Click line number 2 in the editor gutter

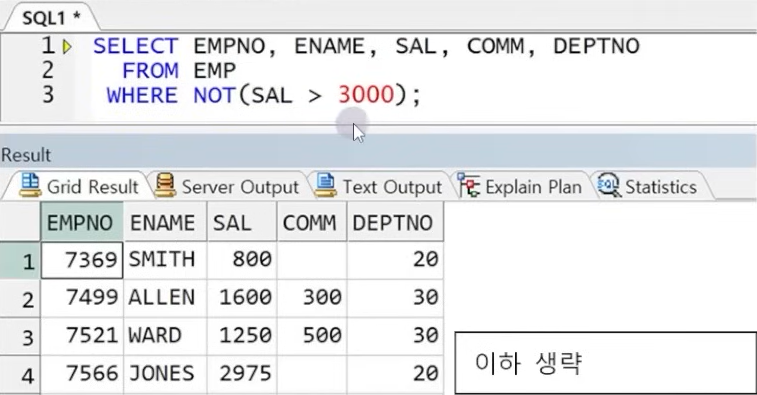coord(47,71)
